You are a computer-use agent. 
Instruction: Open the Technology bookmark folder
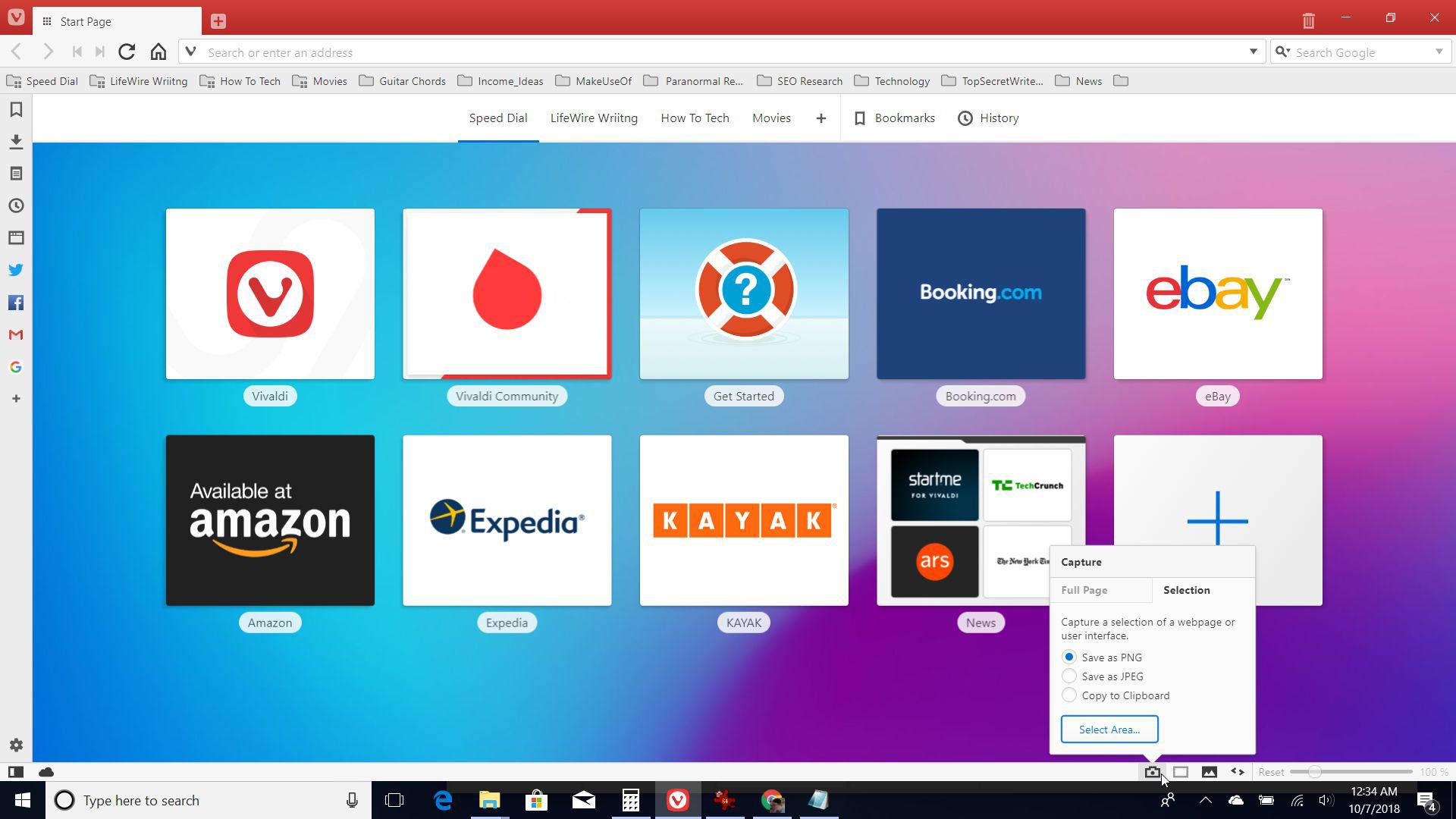[892, 81]
